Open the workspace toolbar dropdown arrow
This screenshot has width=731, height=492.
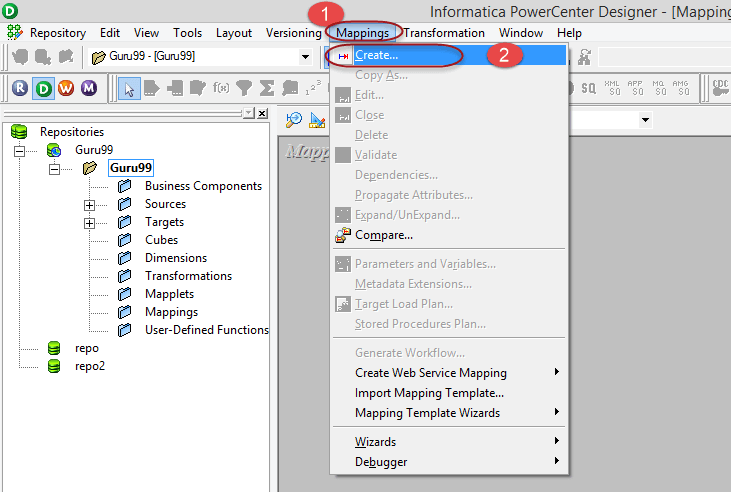(645, 120)
